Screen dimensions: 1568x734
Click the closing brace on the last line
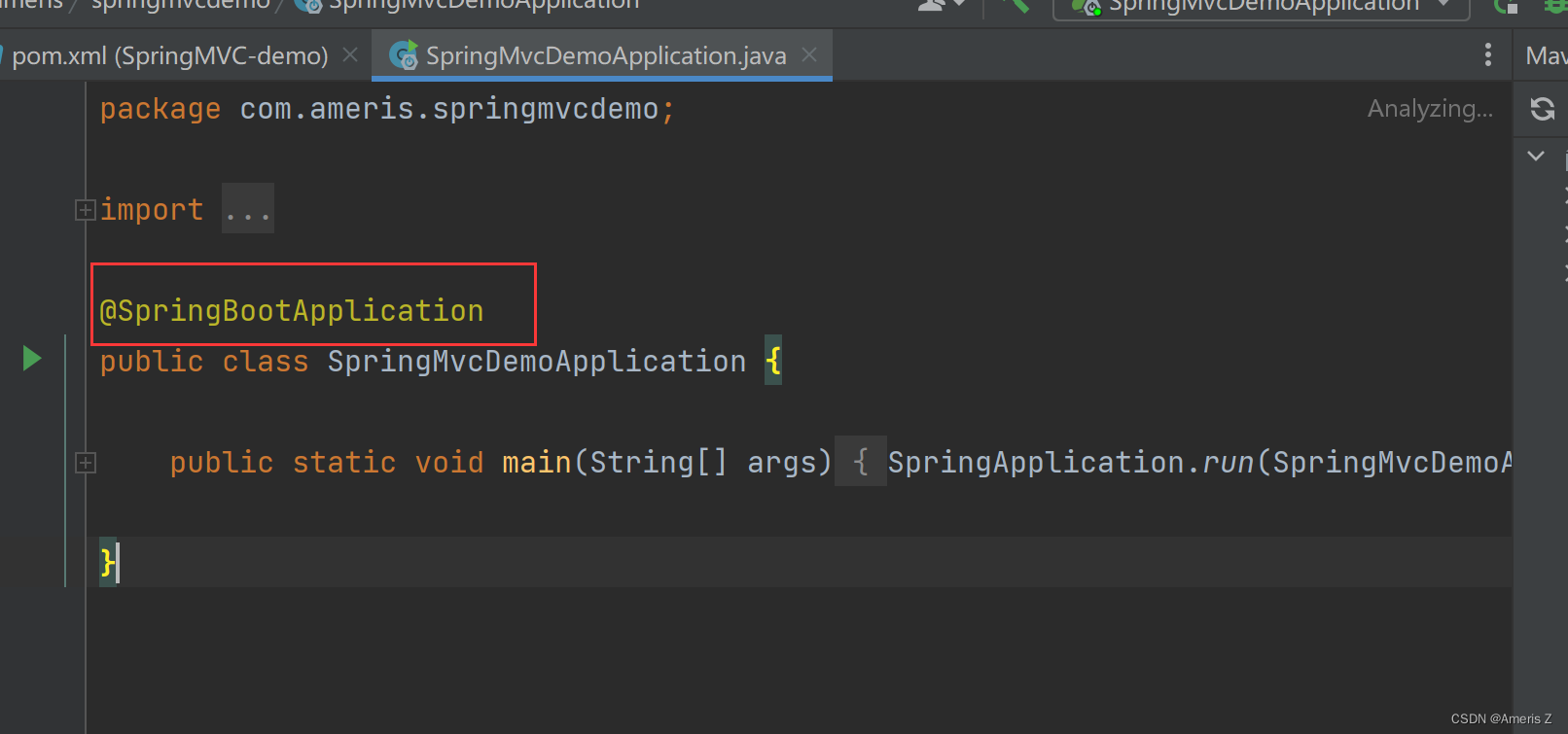tap(107, 563)
